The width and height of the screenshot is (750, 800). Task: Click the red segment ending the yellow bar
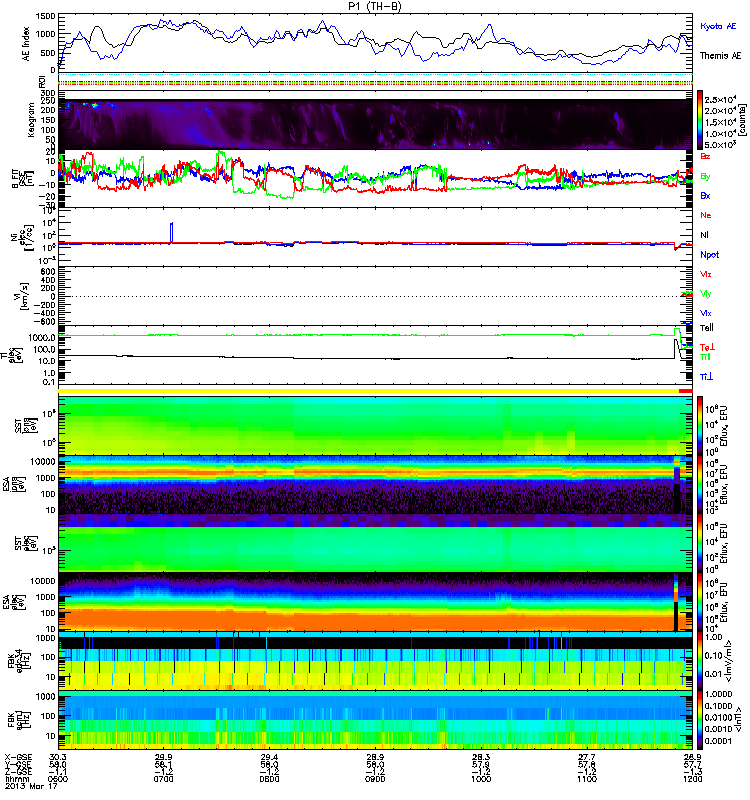click(x=686, y=391)
